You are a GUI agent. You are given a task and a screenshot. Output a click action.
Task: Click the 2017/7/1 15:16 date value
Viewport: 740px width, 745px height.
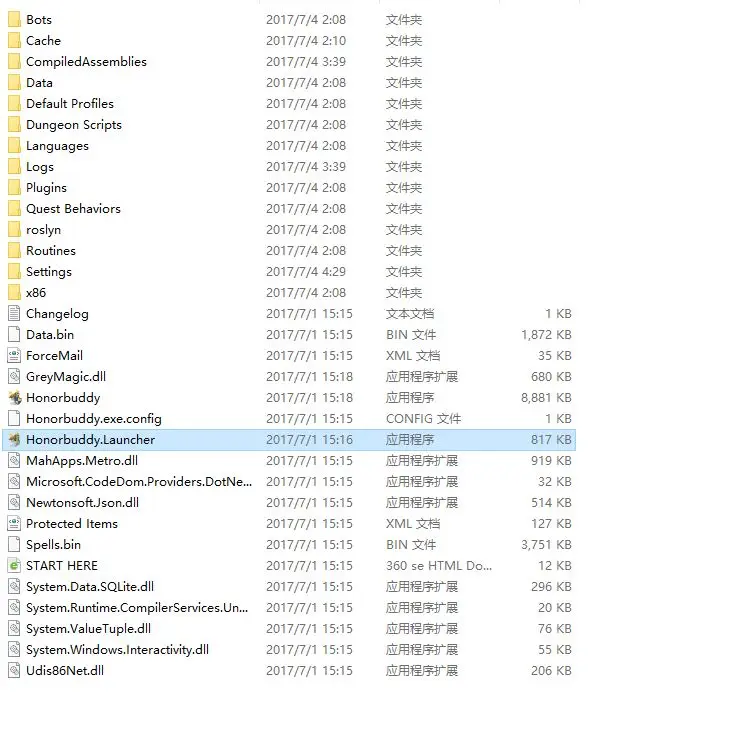click(x=309, y=439)
